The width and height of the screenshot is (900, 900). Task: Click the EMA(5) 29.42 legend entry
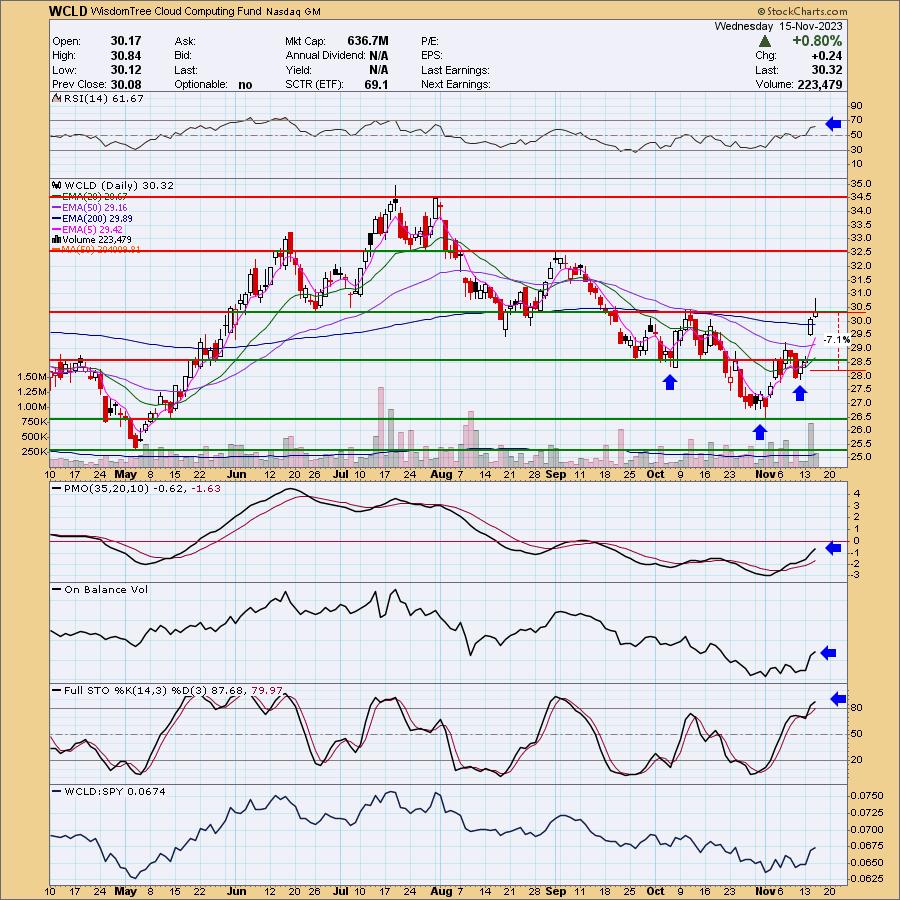click(92, 229)
